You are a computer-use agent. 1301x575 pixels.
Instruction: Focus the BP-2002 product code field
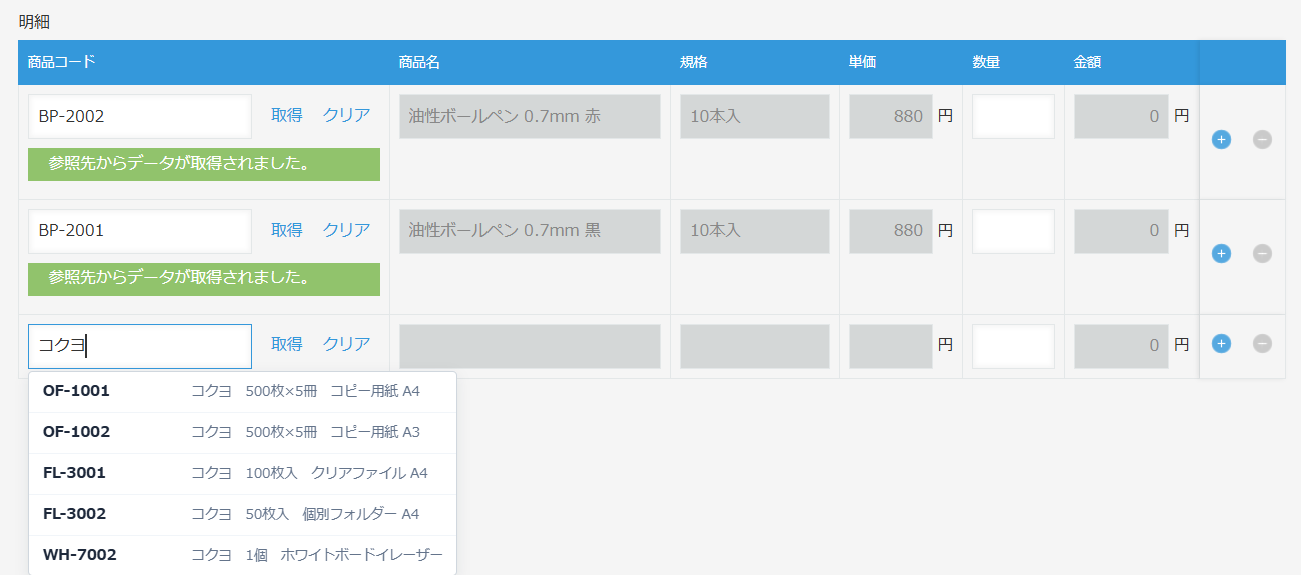pyautogui.click(x=140, y=116)
